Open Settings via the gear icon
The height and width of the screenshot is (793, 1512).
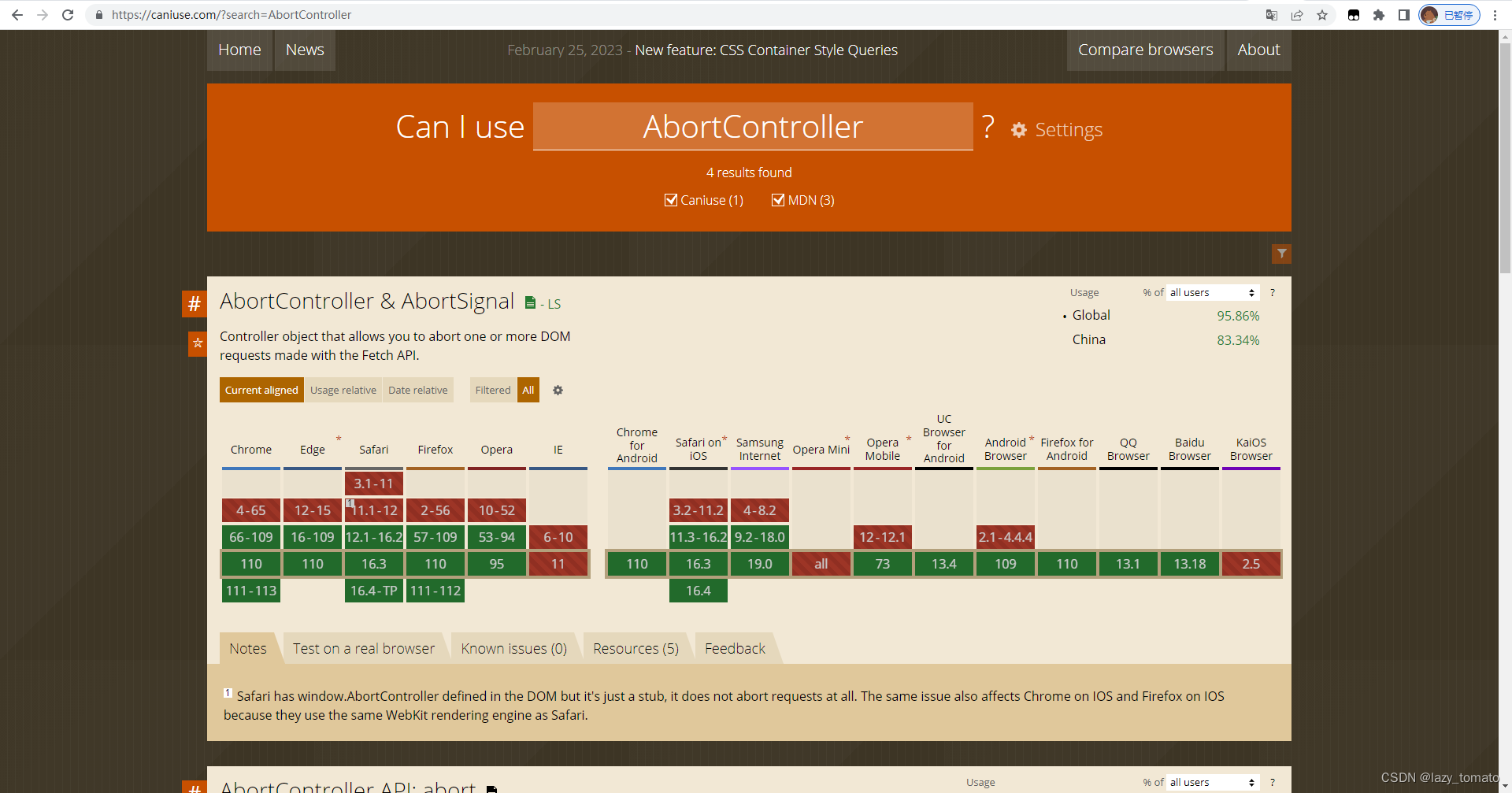(x=1019, y=130)
